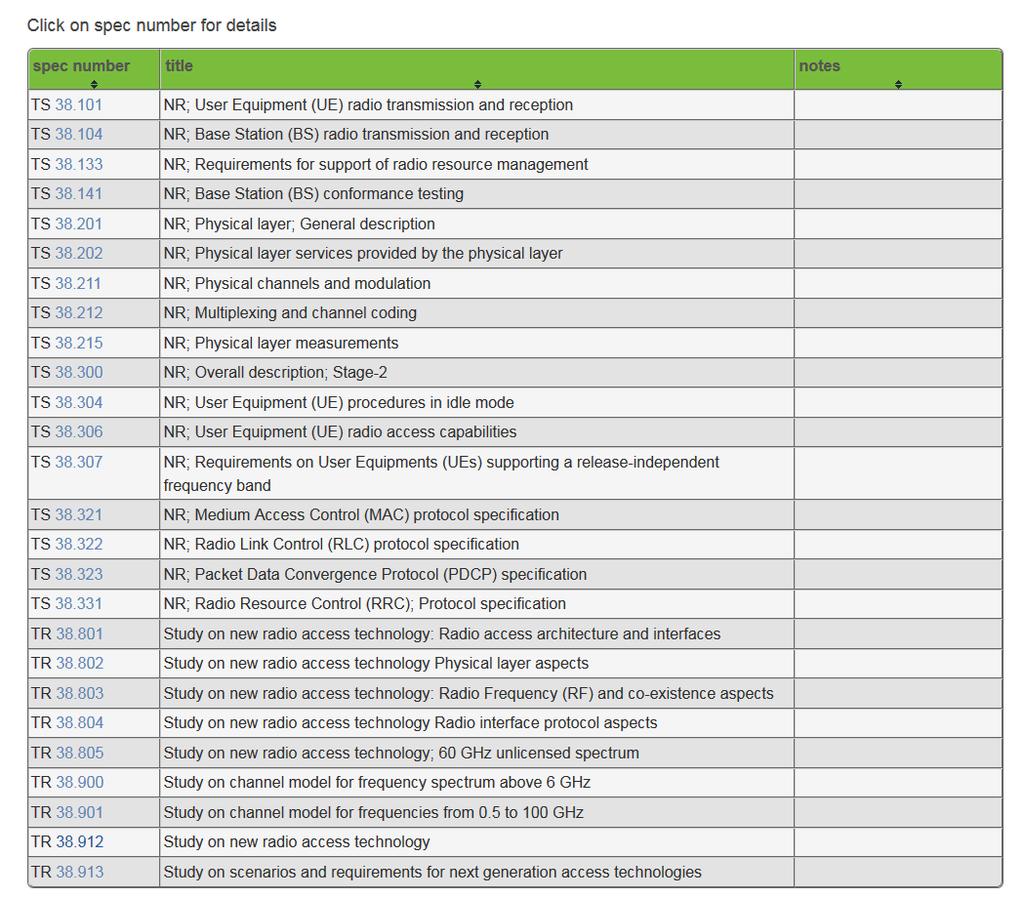Open spec link 38.321

78,514
